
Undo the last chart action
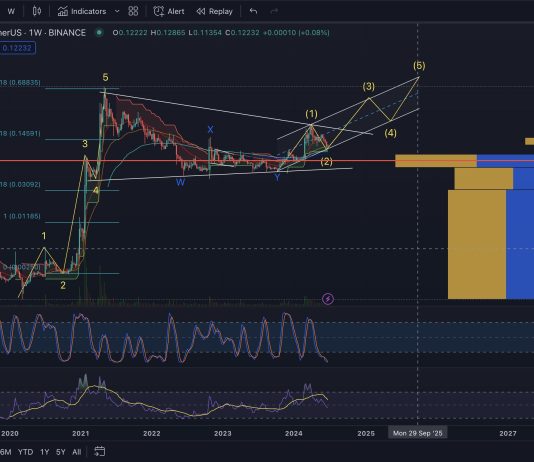coord(253,11)
